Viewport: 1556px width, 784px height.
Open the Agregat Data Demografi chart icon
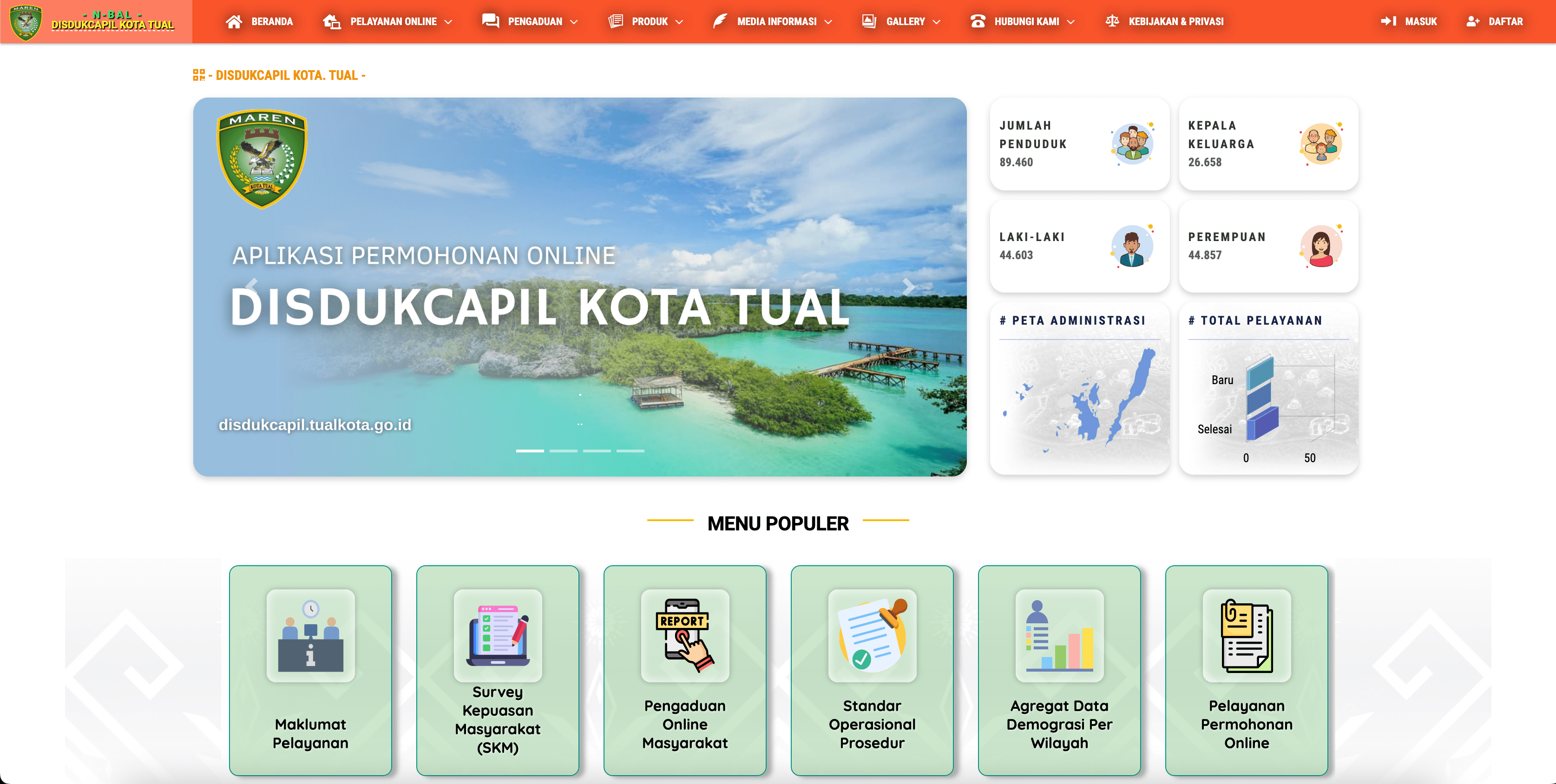1059,635
